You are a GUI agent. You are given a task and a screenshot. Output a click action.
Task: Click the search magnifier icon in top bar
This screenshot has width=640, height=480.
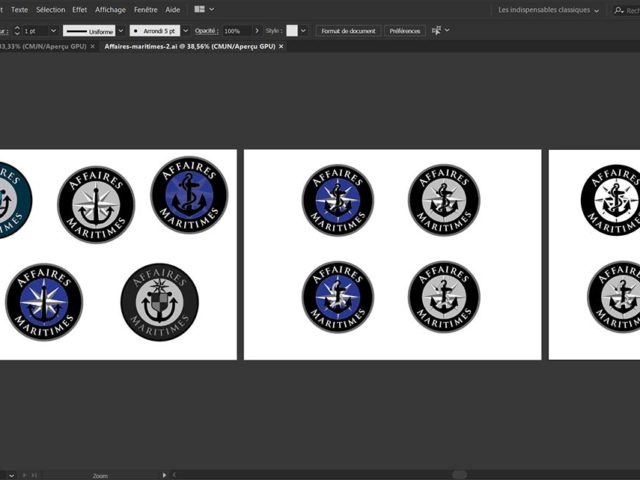[619, 10]
